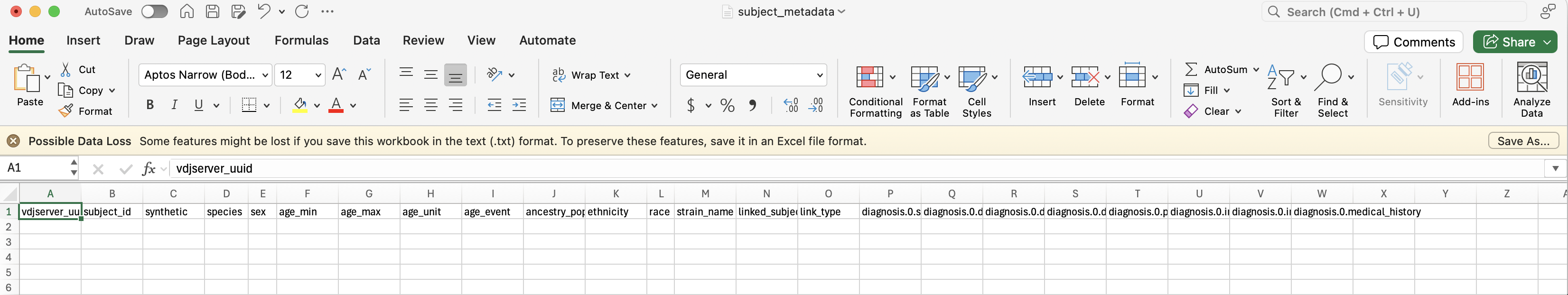Open the more commands ellipsis in title bar
Screen dimensions: 1568x295
point(327,11)
